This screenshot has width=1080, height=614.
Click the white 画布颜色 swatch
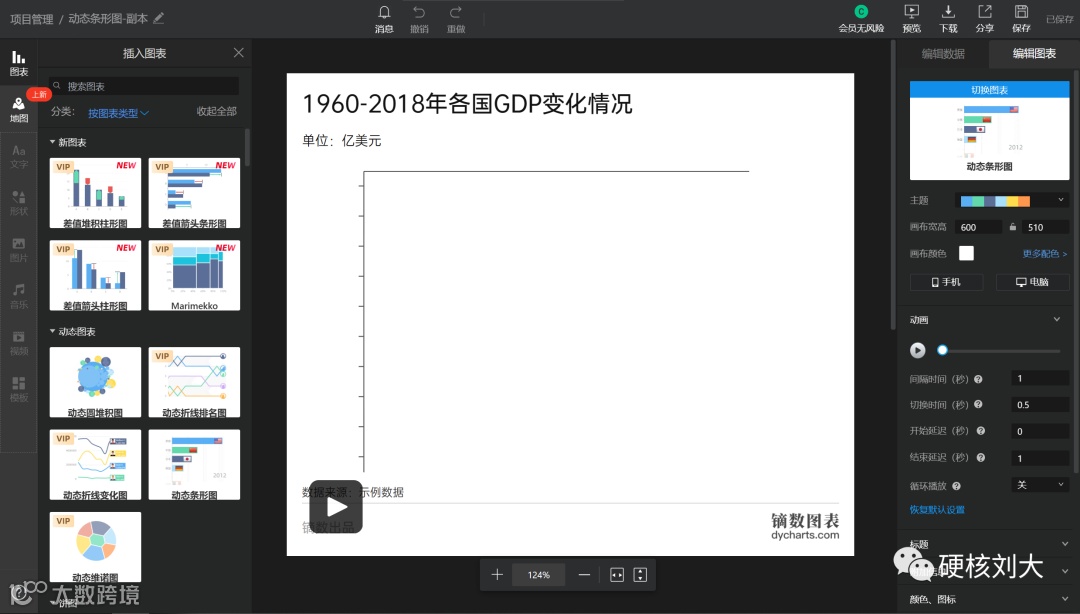[x=966, y=253]
